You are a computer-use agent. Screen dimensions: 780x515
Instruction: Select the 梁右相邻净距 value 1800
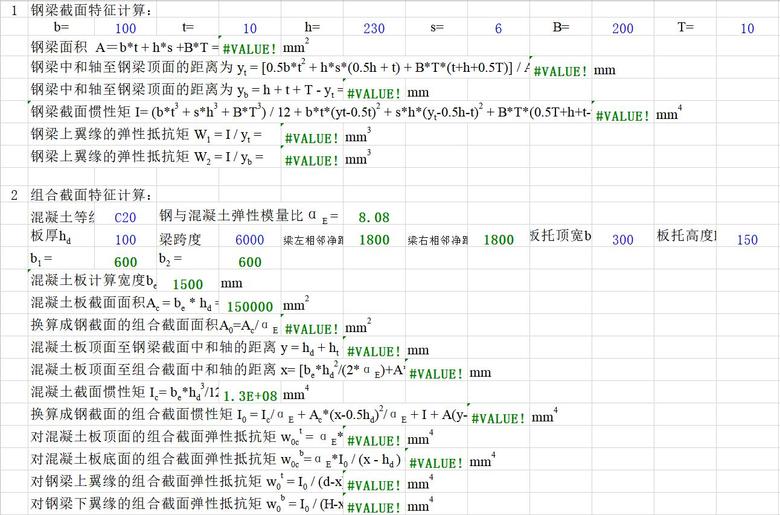click(497, 240)
